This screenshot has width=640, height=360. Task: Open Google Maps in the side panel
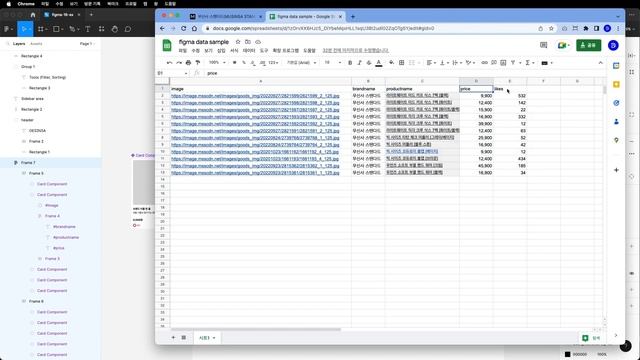point(616,140)
